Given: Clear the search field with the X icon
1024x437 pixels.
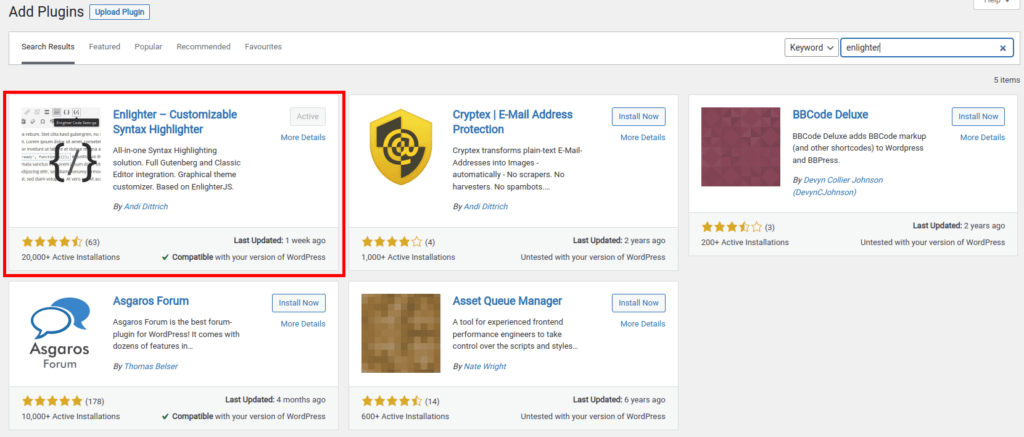Looking at the screenshot, I should pyautogui.click(x=1002, y=48).
